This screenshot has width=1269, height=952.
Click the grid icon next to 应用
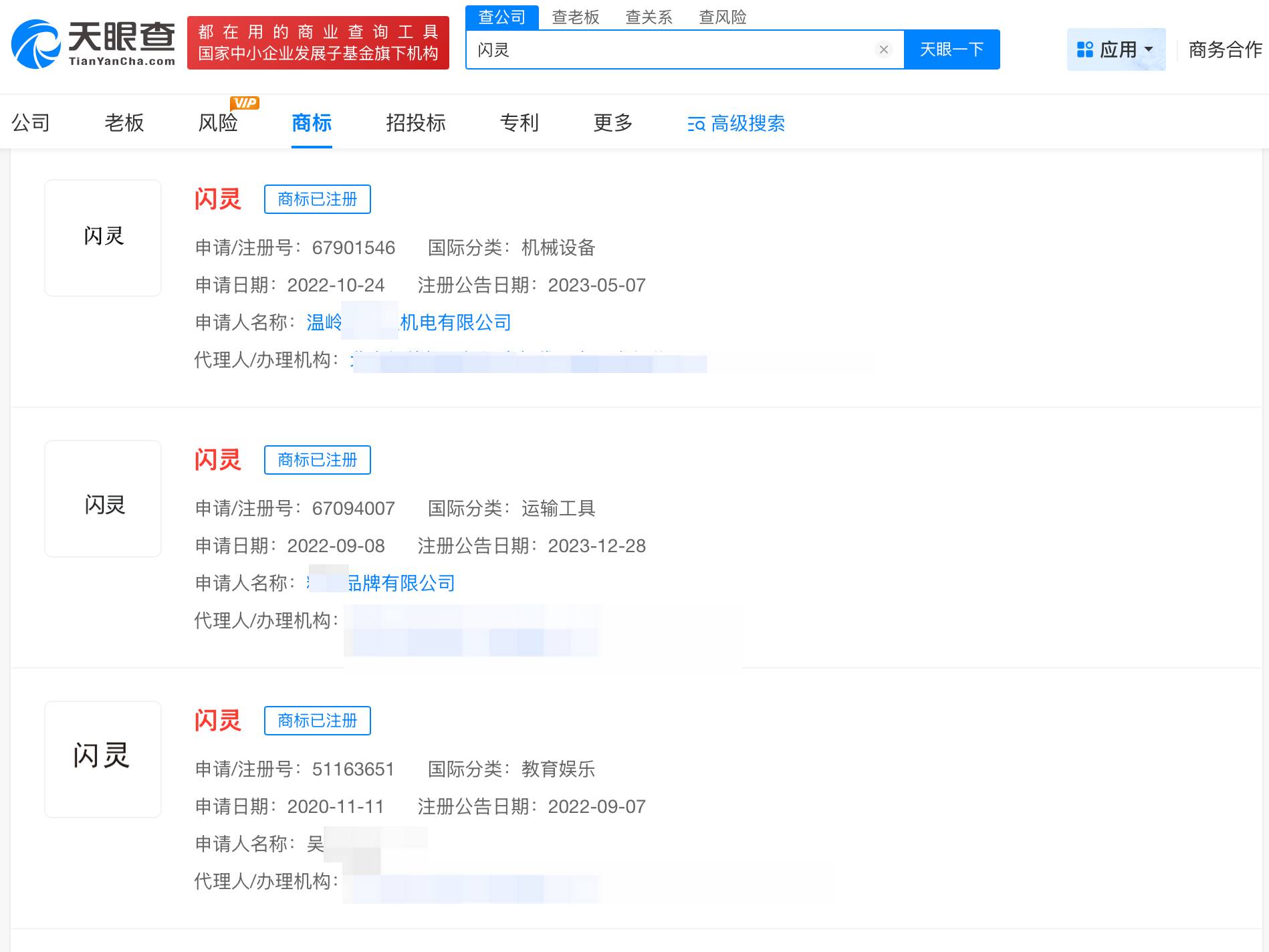pos(1084,48)
